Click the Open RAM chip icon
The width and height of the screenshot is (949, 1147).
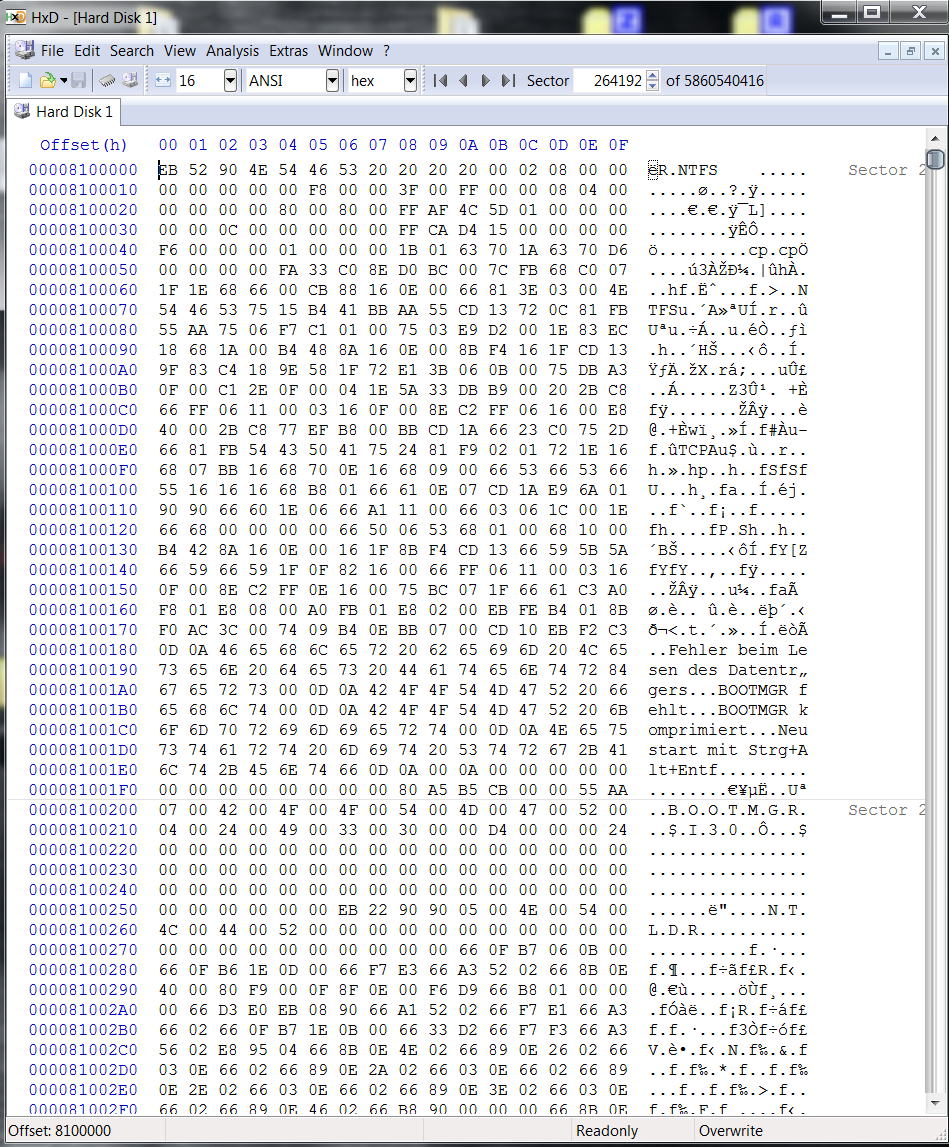point(108,80)
